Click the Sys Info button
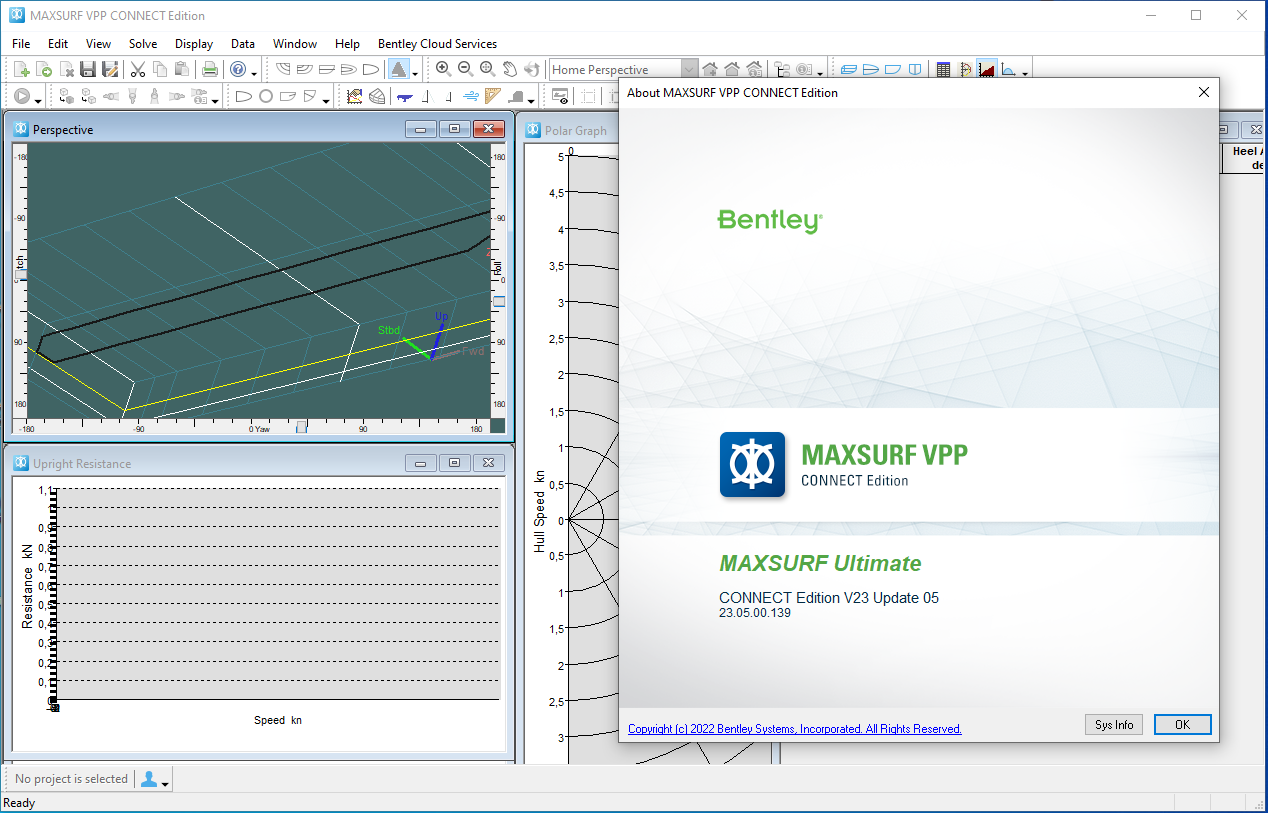The image size is (1268, 813). [1113, 725]
